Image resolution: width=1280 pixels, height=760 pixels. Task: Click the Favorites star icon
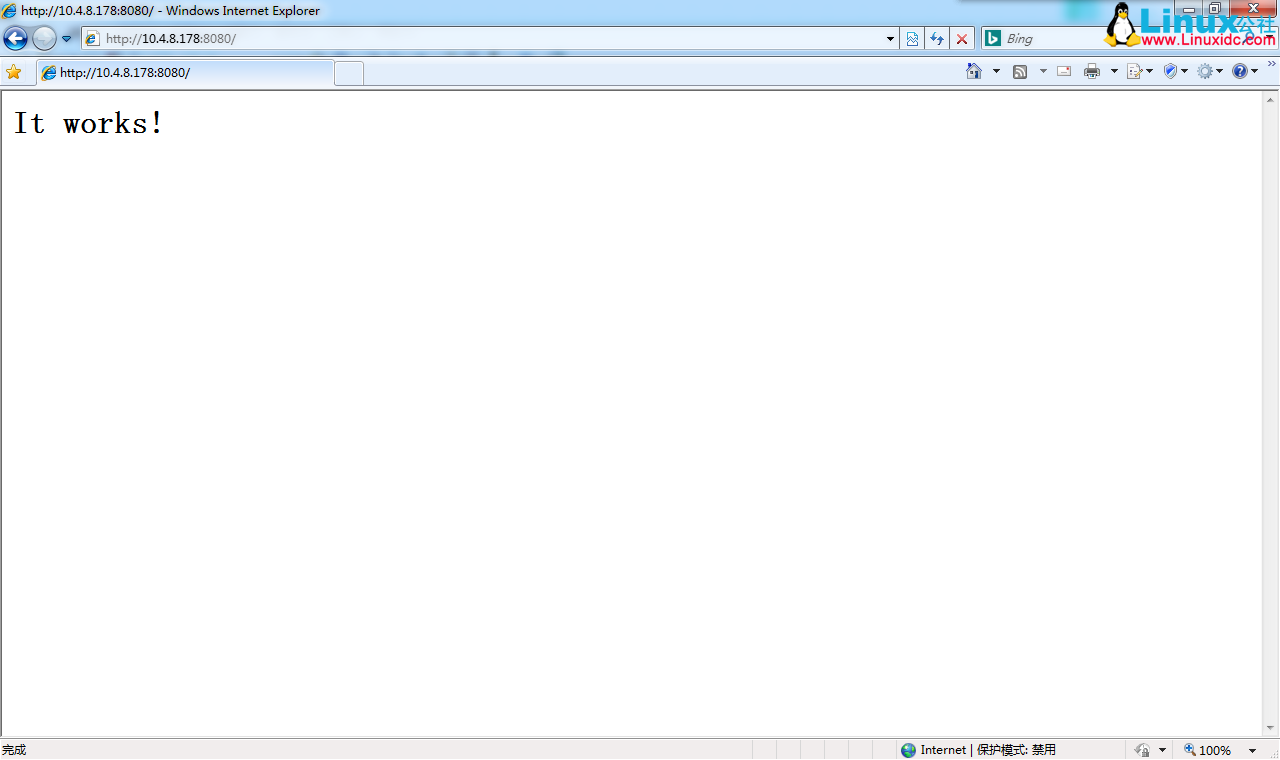tap(14, 71)
